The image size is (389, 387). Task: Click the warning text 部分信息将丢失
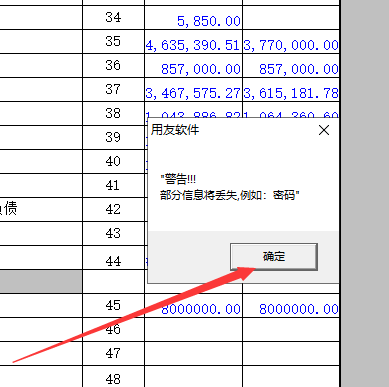(199, 195)
